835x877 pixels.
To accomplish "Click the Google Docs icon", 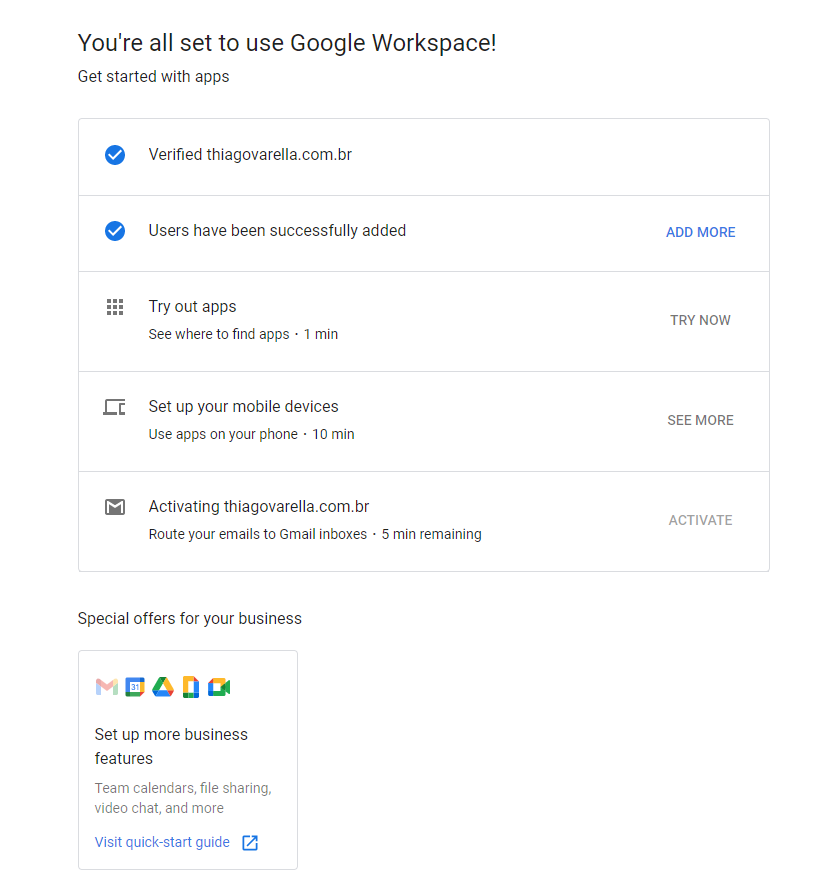I will (191, 687).
